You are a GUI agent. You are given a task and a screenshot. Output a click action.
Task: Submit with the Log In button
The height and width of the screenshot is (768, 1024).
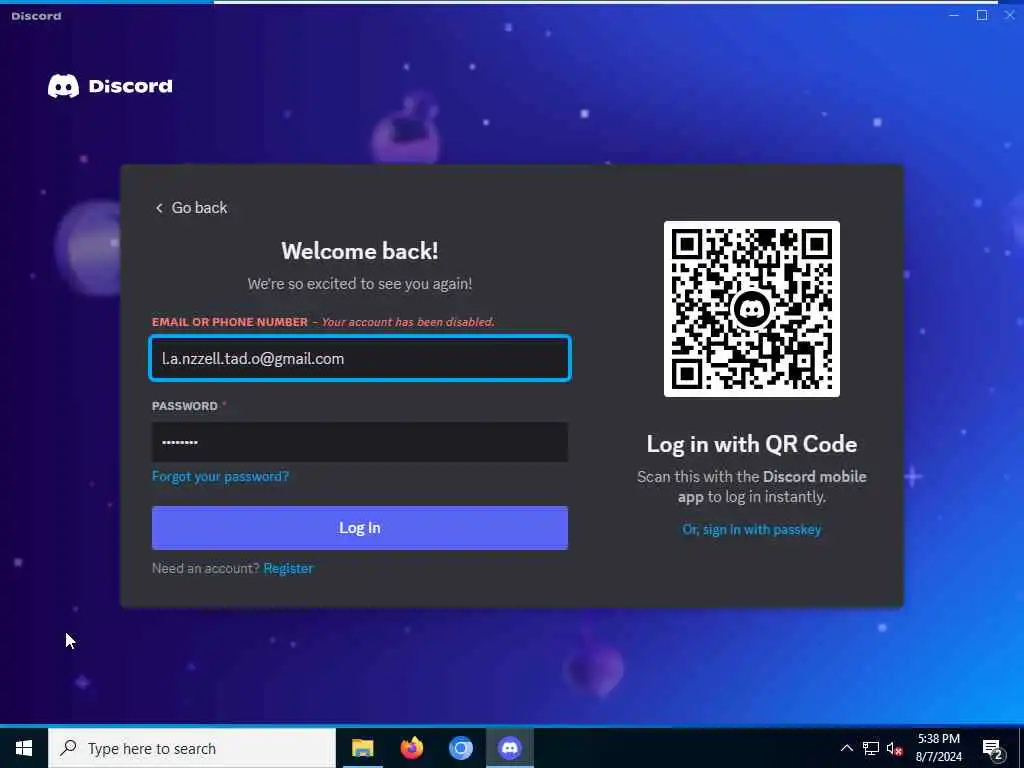(360, 528)
